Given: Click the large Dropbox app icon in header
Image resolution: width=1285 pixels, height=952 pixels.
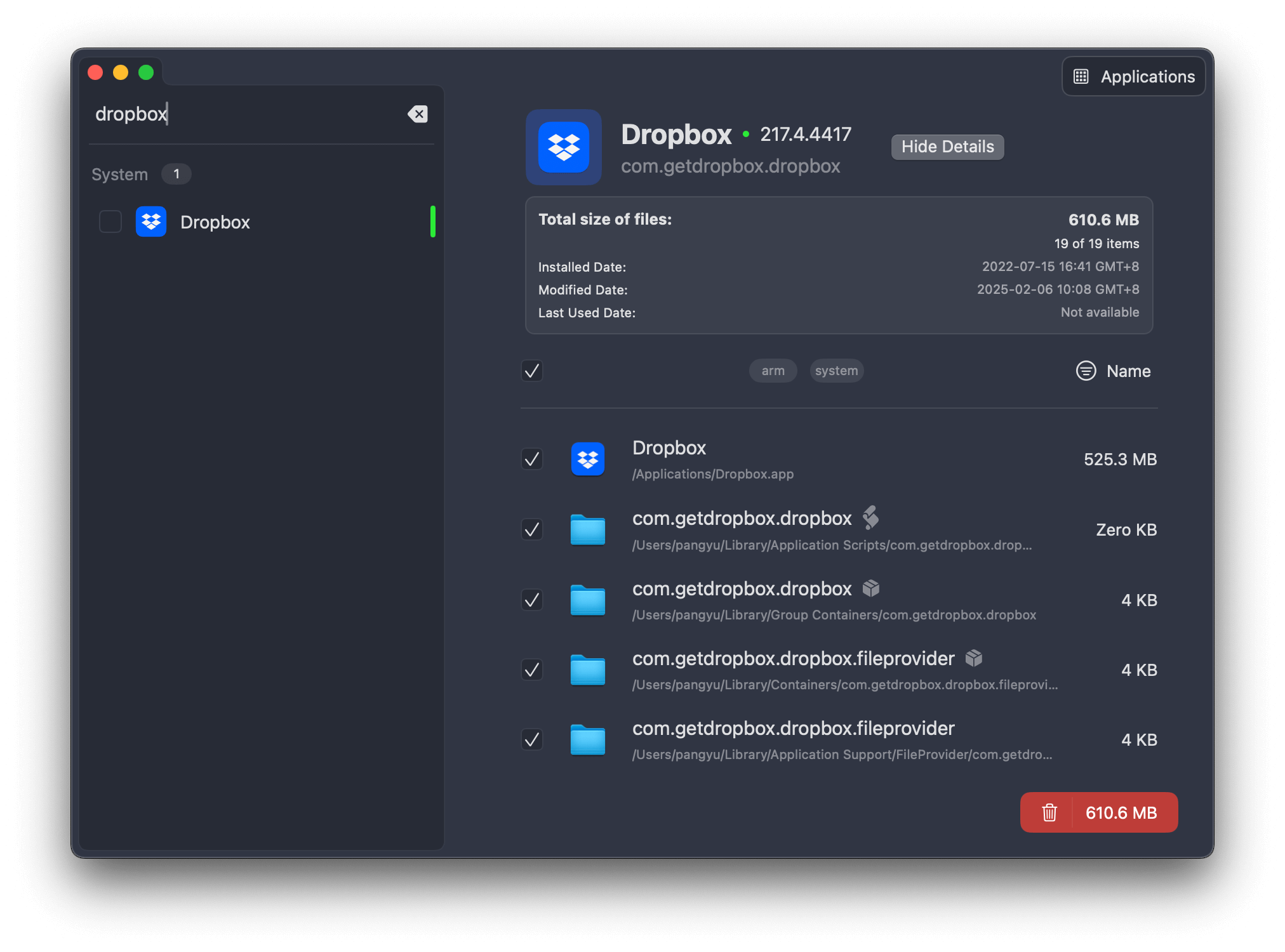Looking at the screenshot, I should [564, 147].
